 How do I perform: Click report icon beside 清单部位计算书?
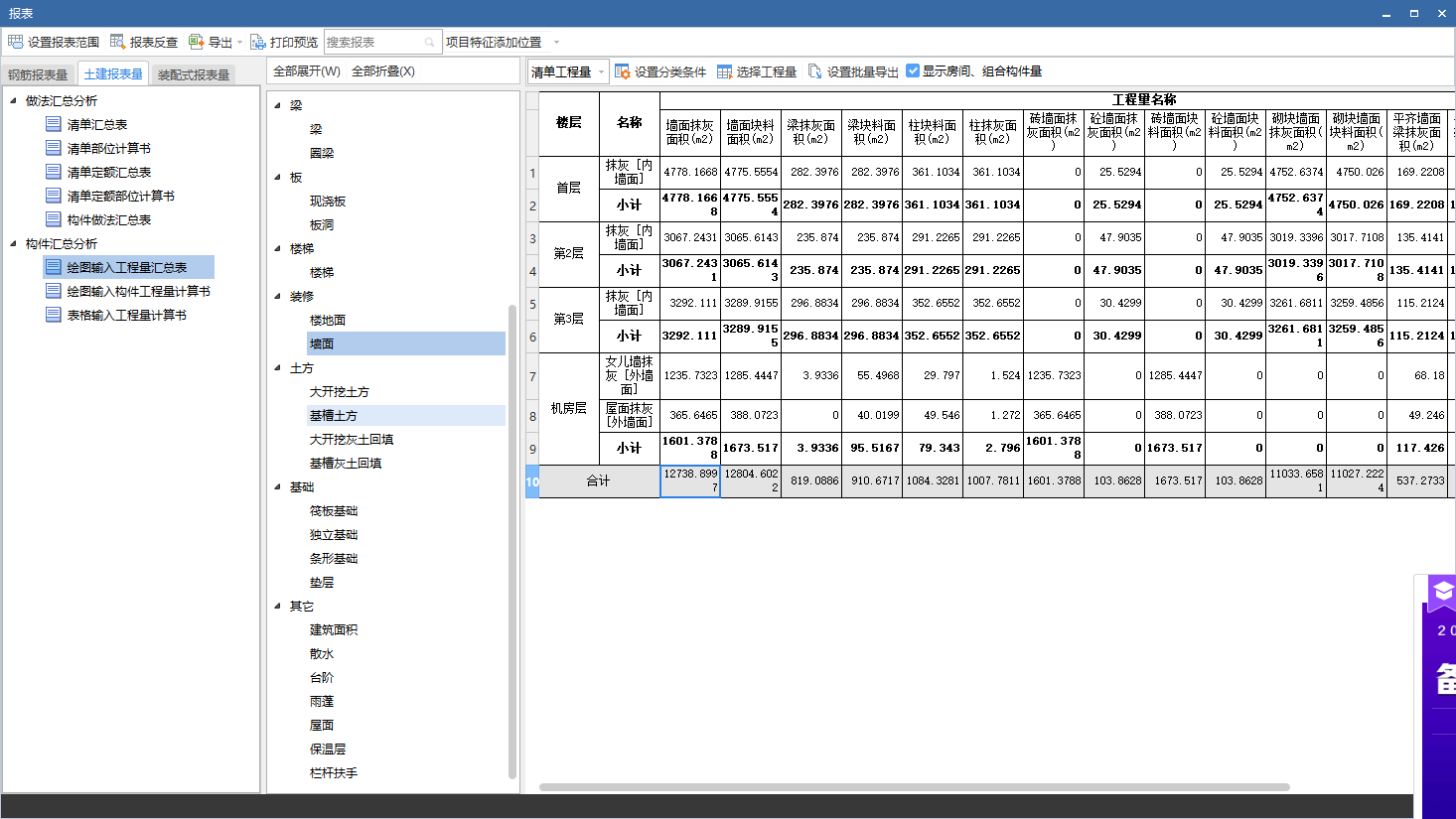(54, 148)
